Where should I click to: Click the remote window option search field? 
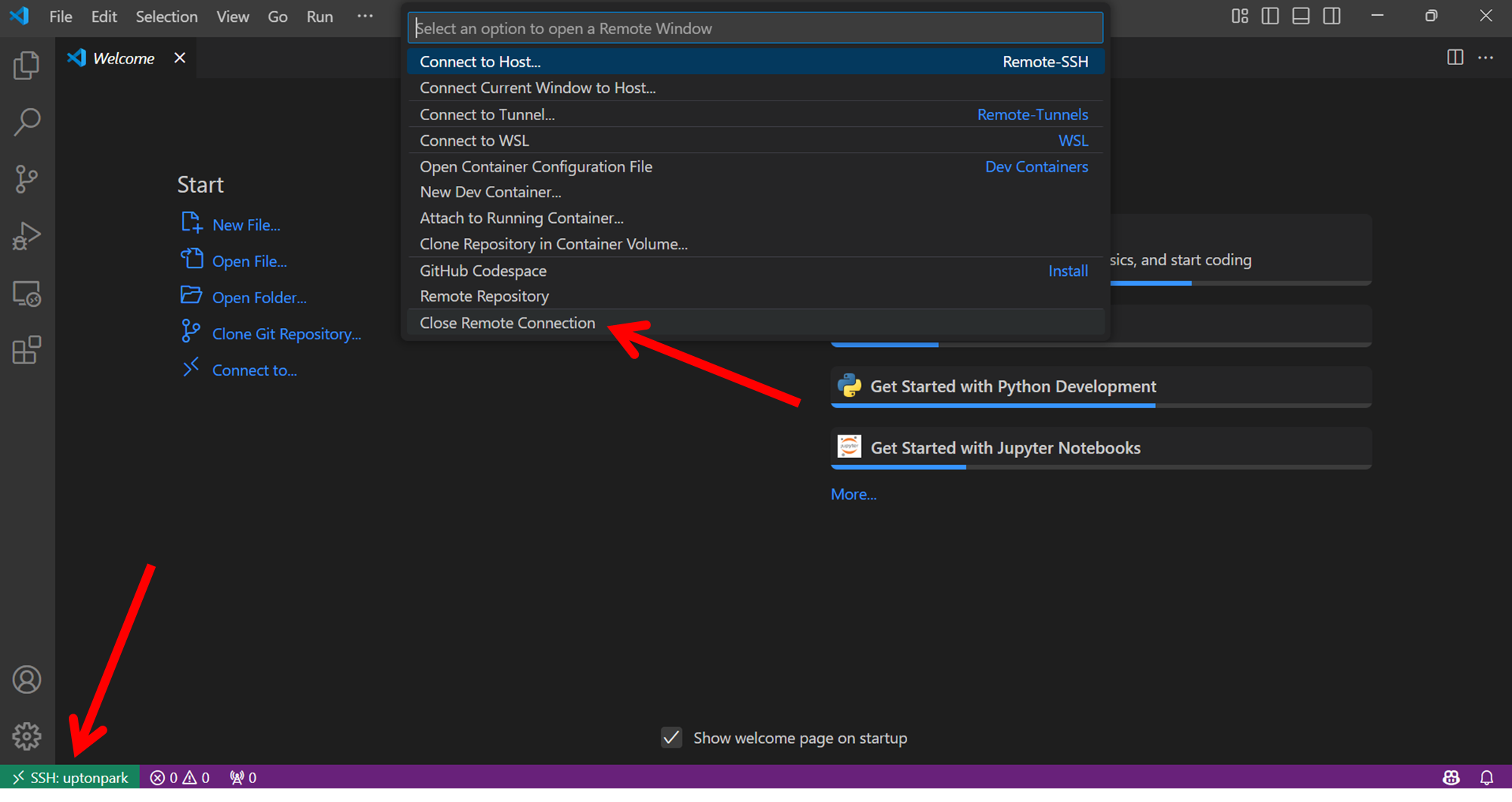point(754,29)
